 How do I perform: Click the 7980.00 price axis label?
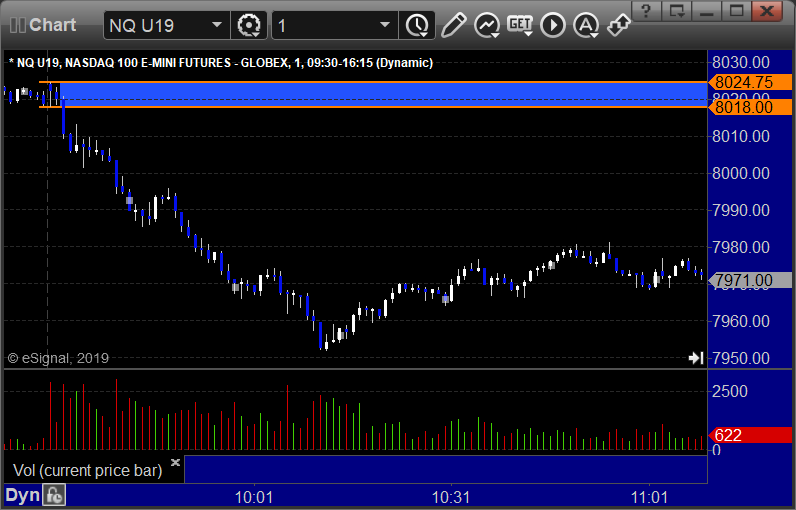point(741,247)
